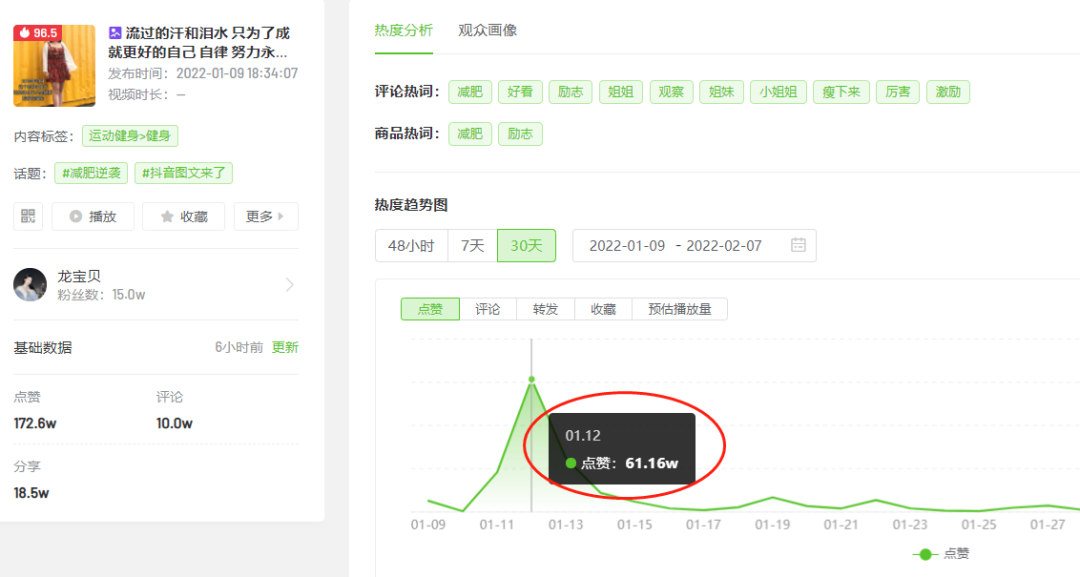Expand 龙宝贝's profile via the right chevron
Screen dimensions: 1080x577
pyautogui.click(x=290, y=285)
